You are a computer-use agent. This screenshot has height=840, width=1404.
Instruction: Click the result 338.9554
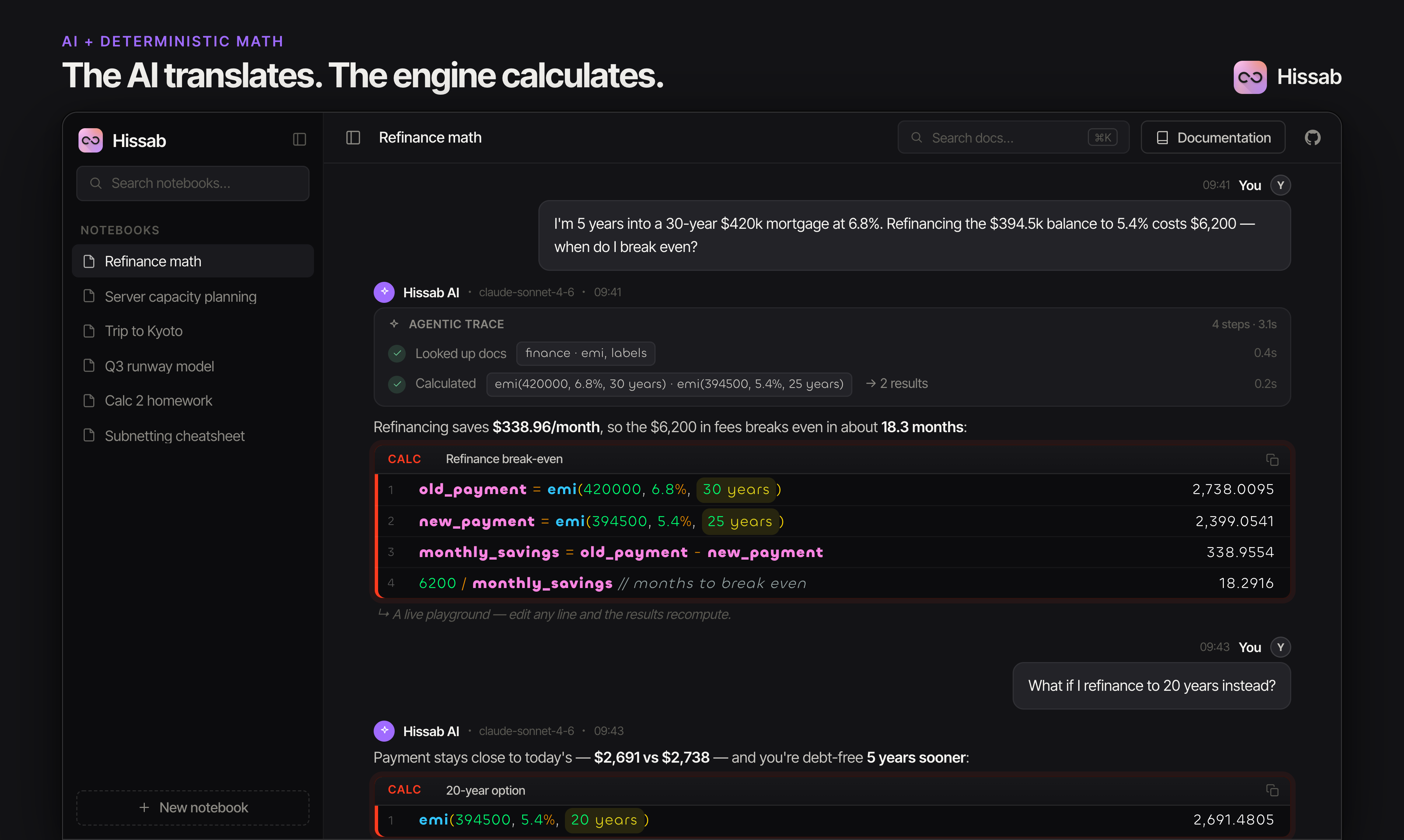tap(1240, 553)
